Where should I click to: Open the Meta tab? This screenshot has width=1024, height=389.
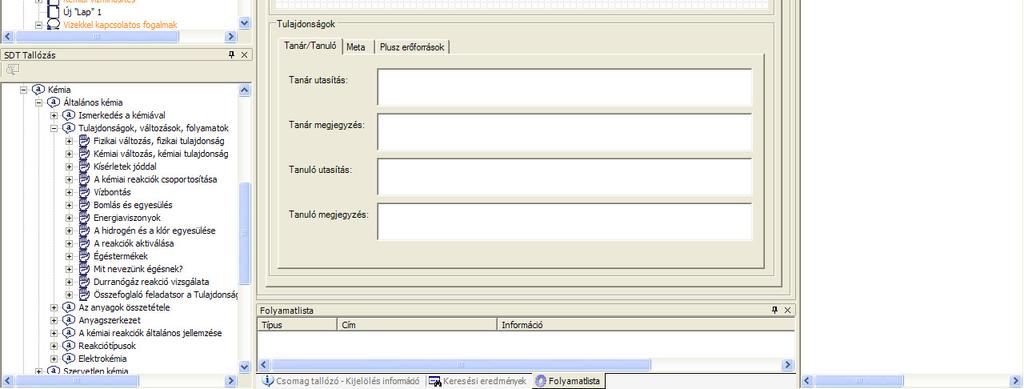pos(356,47)
